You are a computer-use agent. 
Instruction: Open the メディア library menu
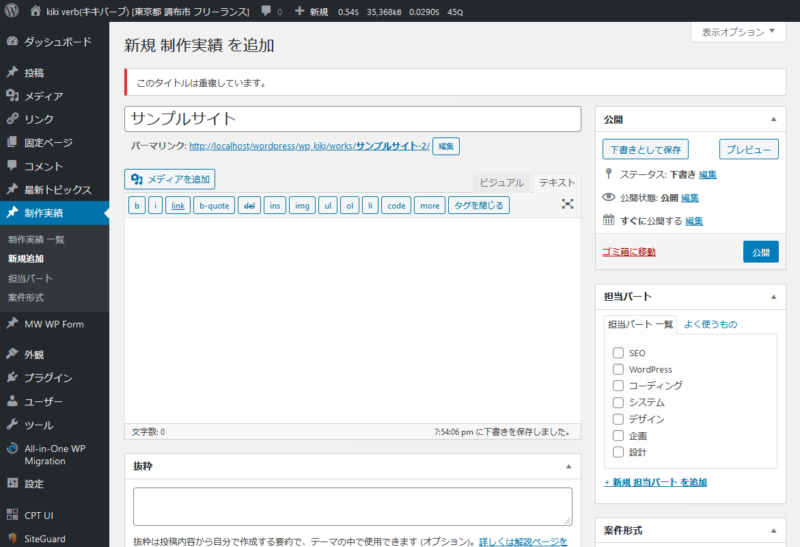pos(43,96)
